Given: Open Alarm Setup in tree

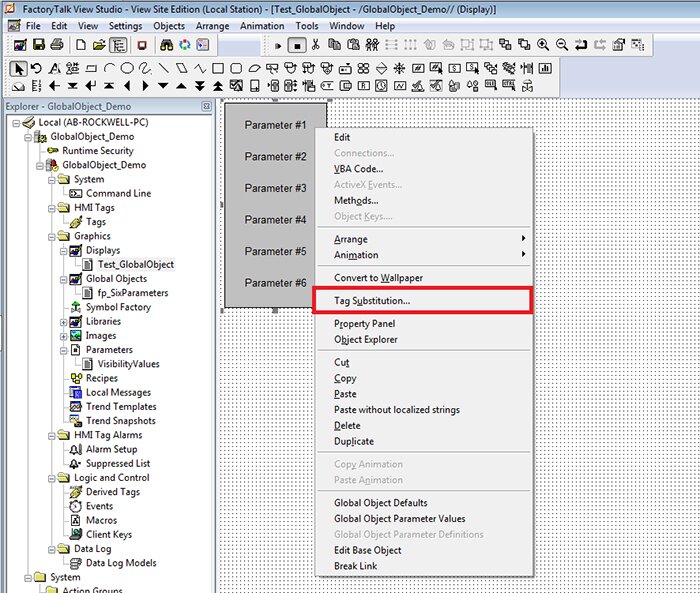Looking at the screenshot, I should [112, 449].
